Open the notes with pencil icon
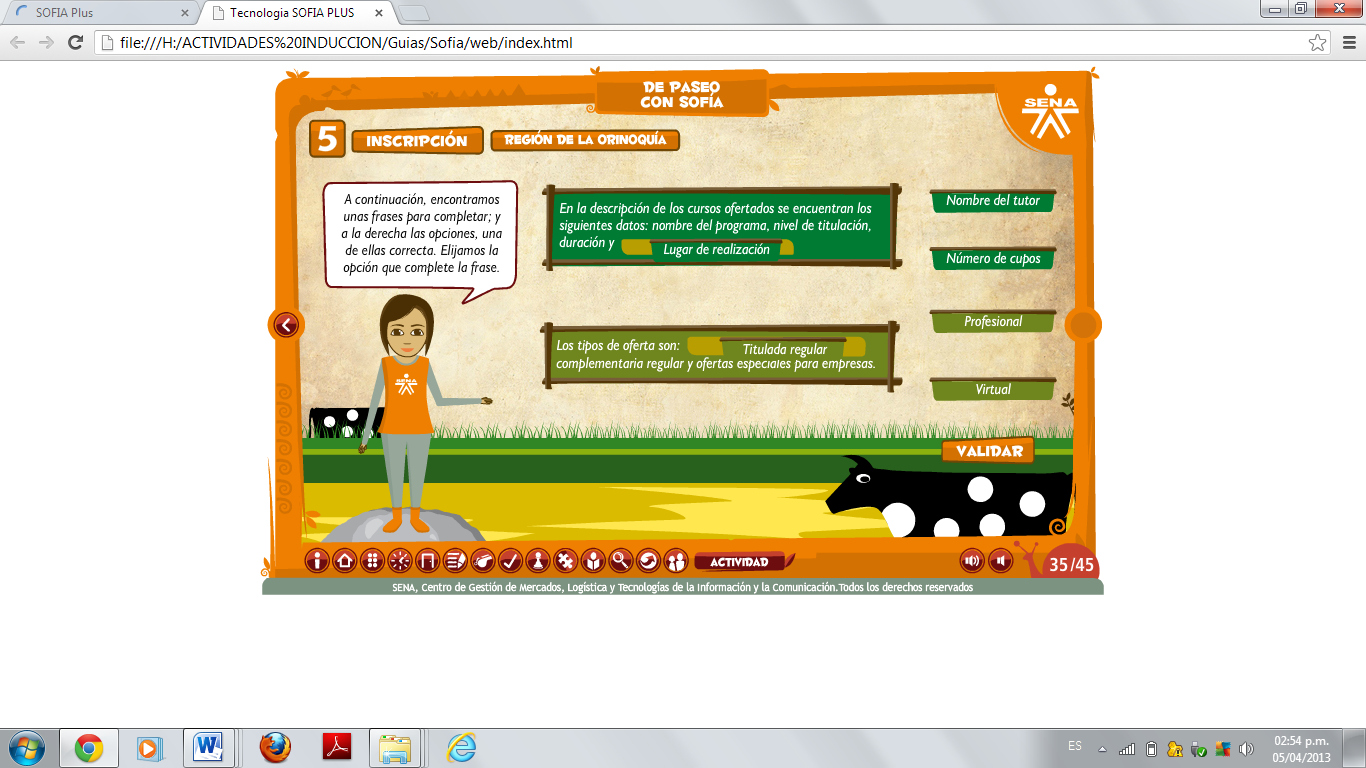The height and width of the screenshot is (768, 1366). (x=455, y=561)
